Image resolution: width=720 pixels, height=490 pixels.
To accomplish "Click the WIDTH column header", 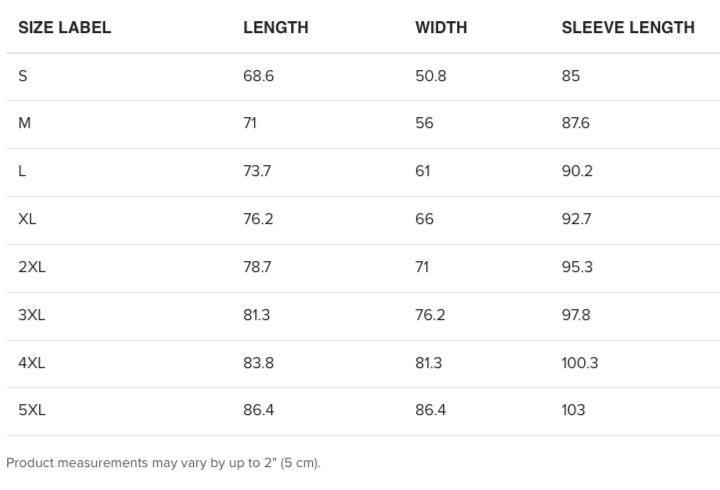I will pyautogui.click(x=441, y=28).
